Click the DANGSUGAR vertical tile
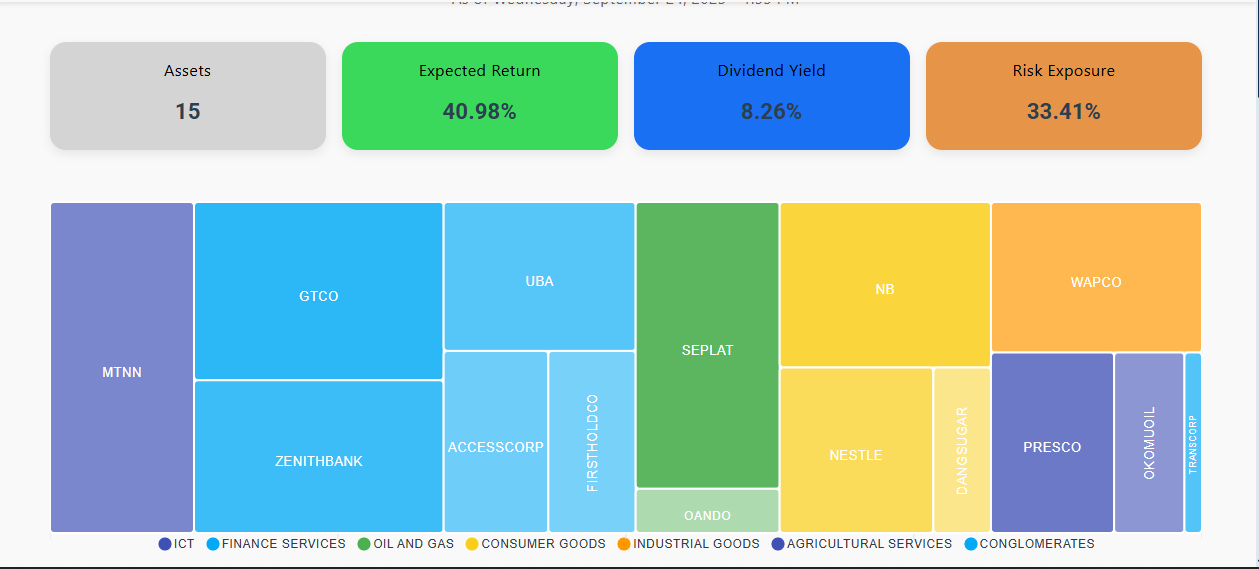This screenshot has width=1259, height=569. [962, 450]
